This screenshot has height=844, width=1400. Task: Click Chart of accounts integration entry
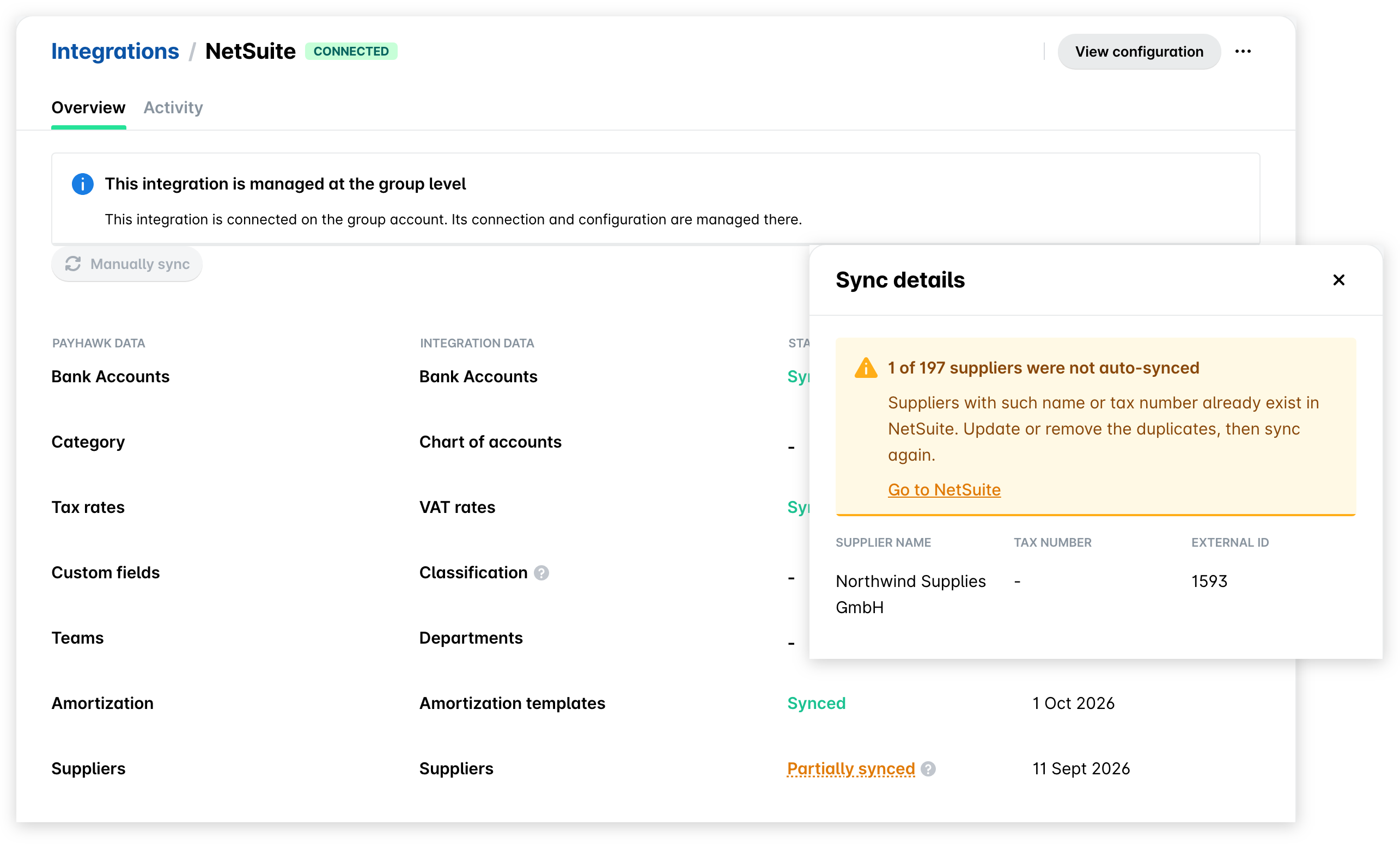(490, 443)
